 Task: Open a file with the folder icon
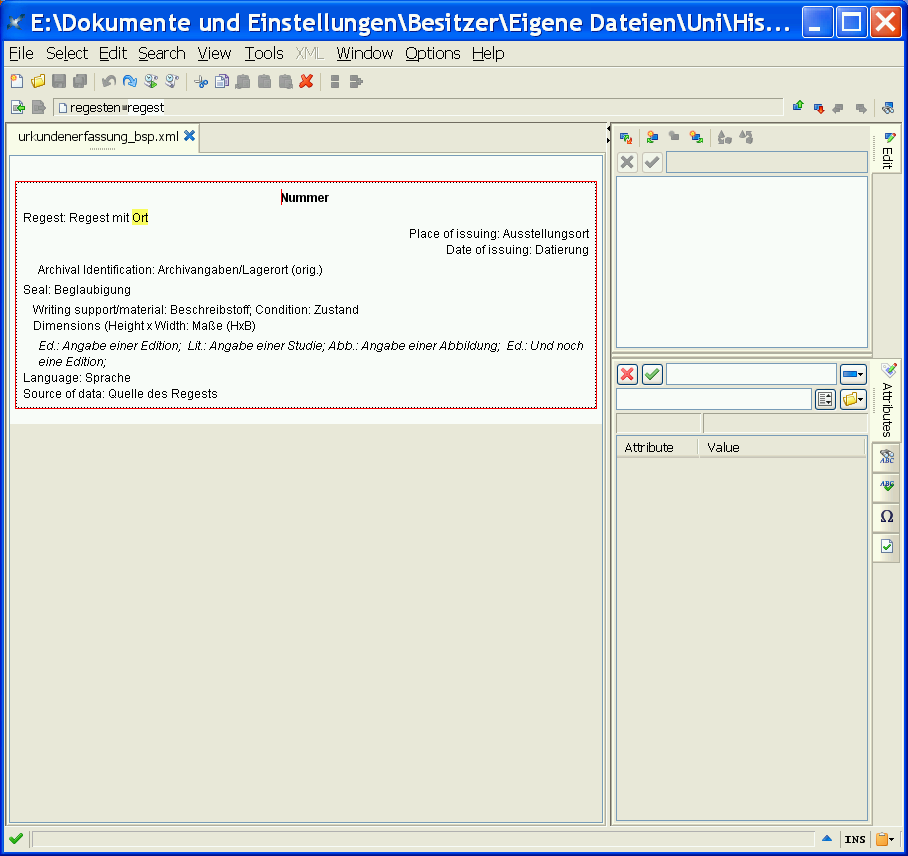[x=38, y=82]
